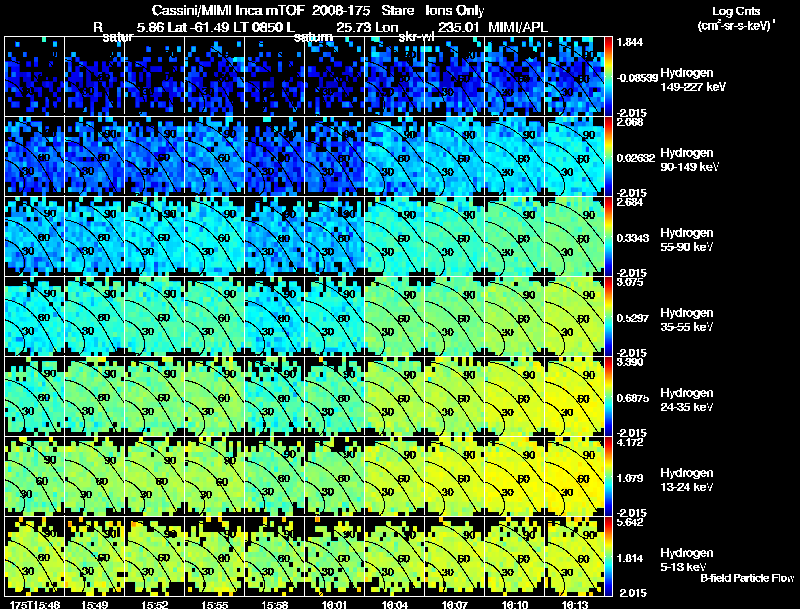800x609 pixels.
Task: Select the 149-227 keV image at 175T15:46
Action: point(34,76)
